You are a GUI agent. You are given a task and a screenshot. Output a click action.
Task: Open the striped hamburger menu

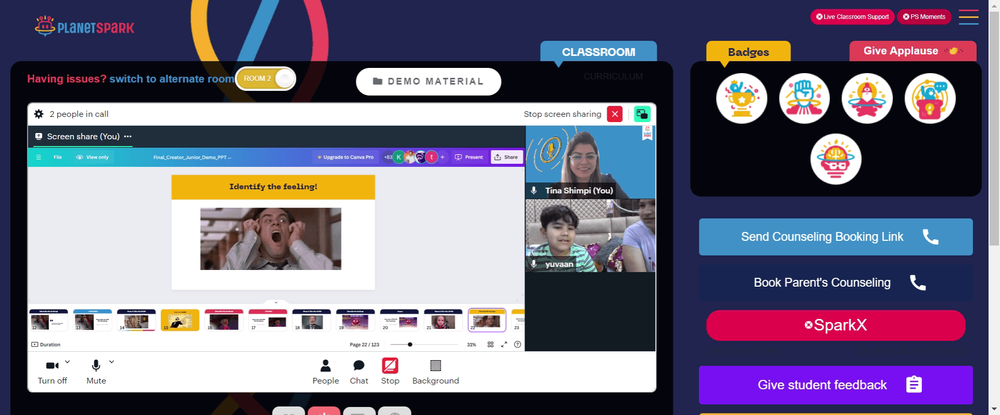968,17
